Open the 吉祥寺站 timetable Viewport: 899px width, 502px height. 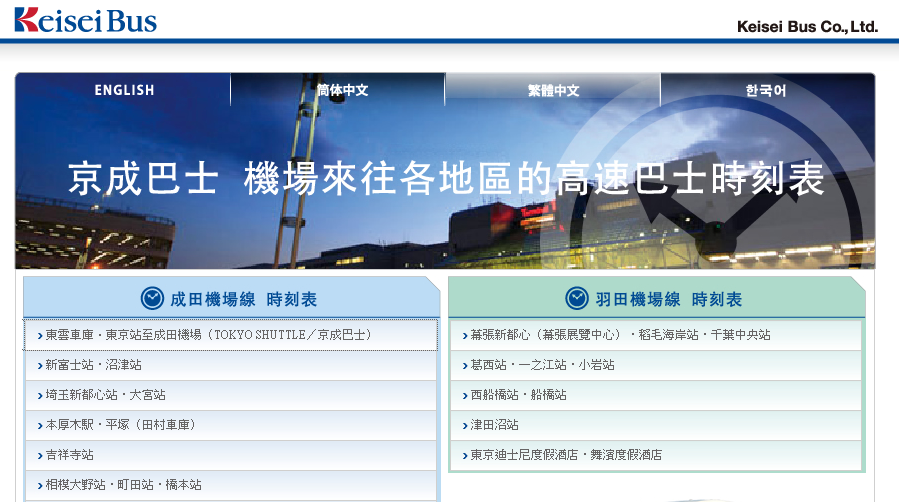pos(230,455)
